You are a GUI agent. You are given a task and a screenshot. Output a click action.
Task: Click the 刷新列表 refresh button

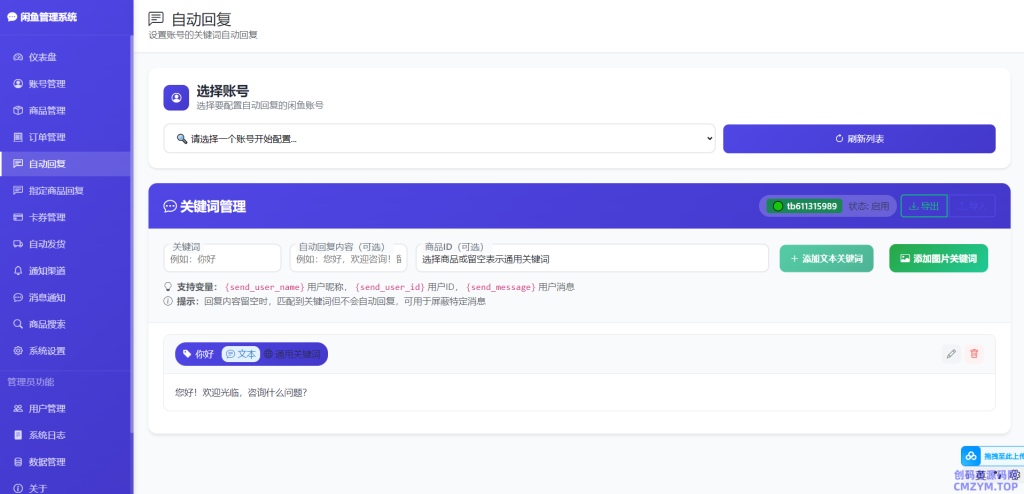859,139
